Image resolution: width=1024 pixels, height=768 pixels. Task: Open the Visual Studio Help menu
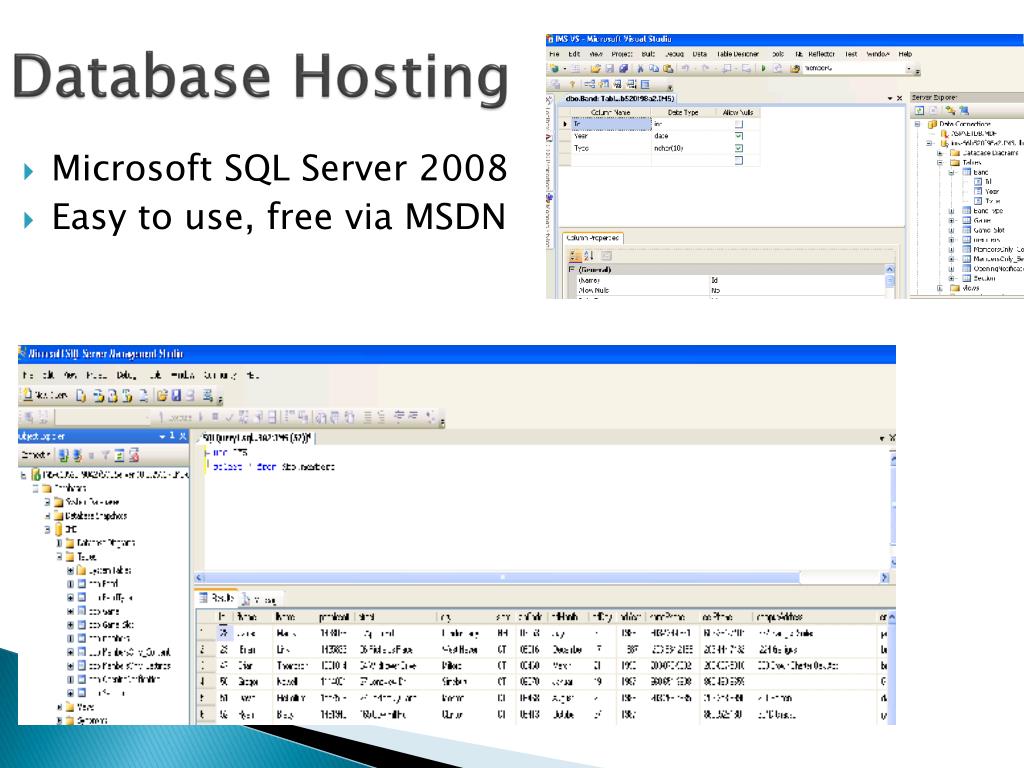tap(905, 54)
